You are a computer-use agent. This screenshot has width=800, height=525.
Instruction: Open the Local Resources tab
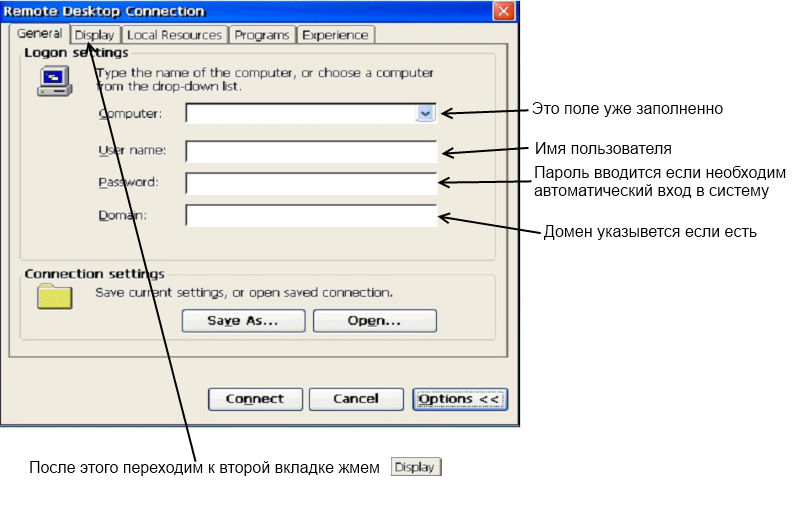174,35
